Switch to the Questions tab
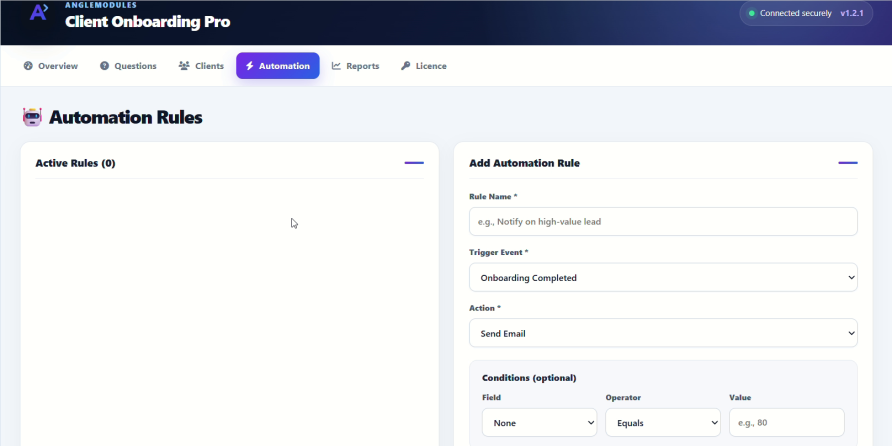The height and width of the screenshot is (446, 892). pyautogui.click(x=128, y=66)
